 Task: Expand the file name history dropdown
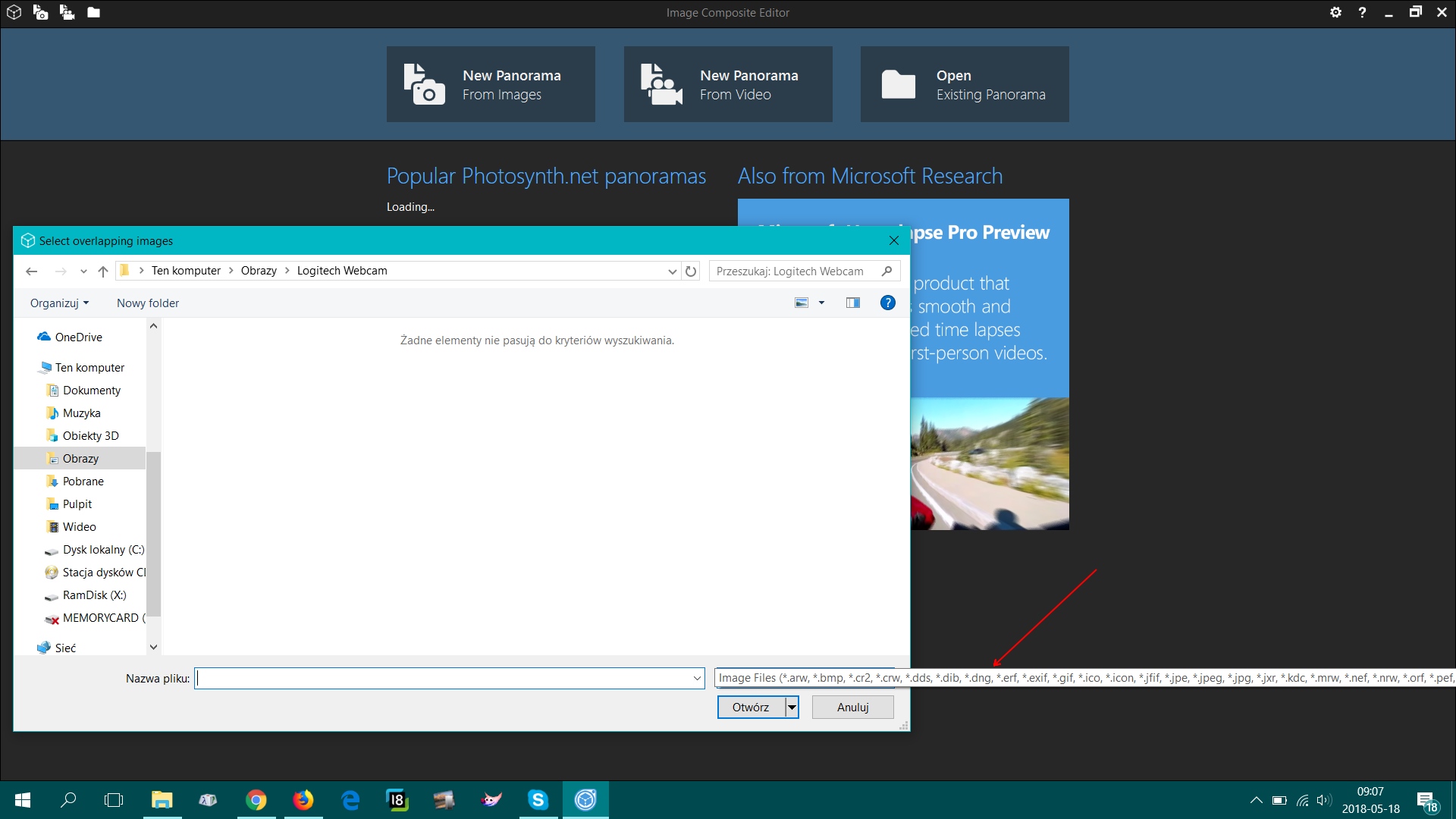click(x=697, y=679)
